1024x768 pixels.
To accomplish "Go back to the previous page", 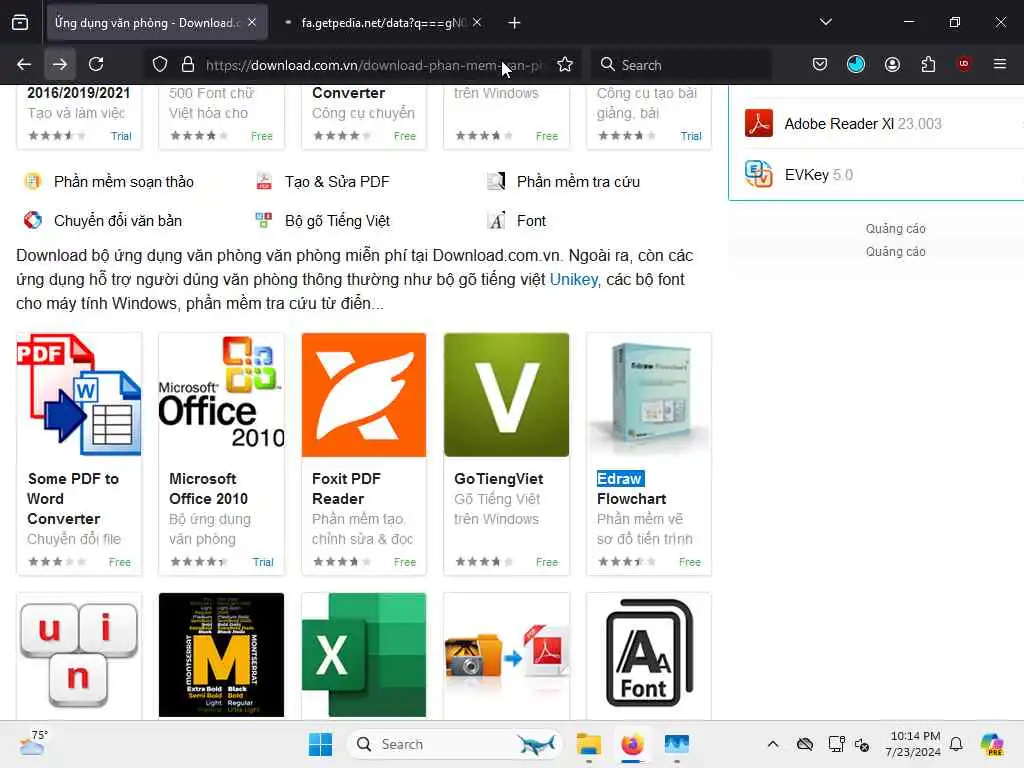I will (x=24, y=64).
